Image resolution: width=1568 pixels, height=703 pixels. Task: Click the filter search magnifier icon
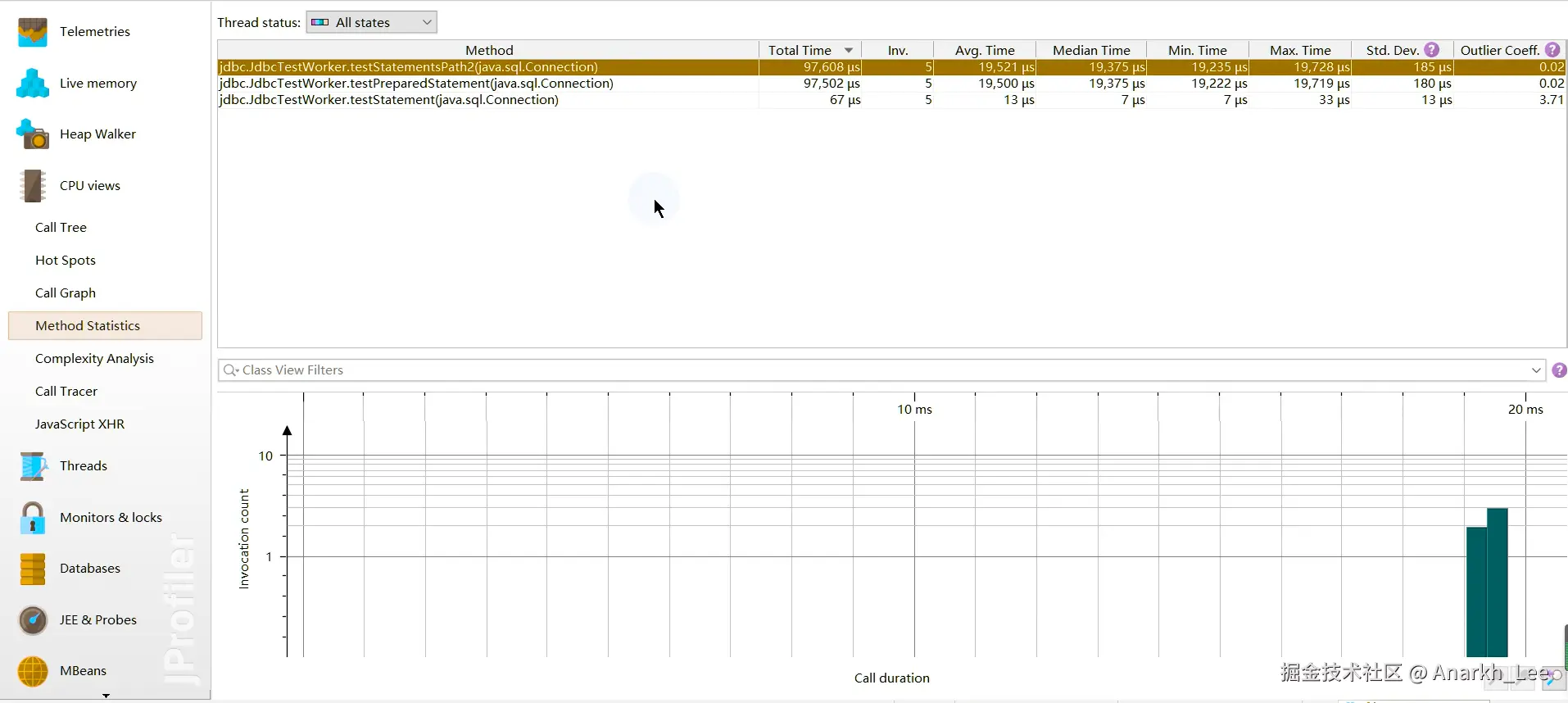coord(231,370)
